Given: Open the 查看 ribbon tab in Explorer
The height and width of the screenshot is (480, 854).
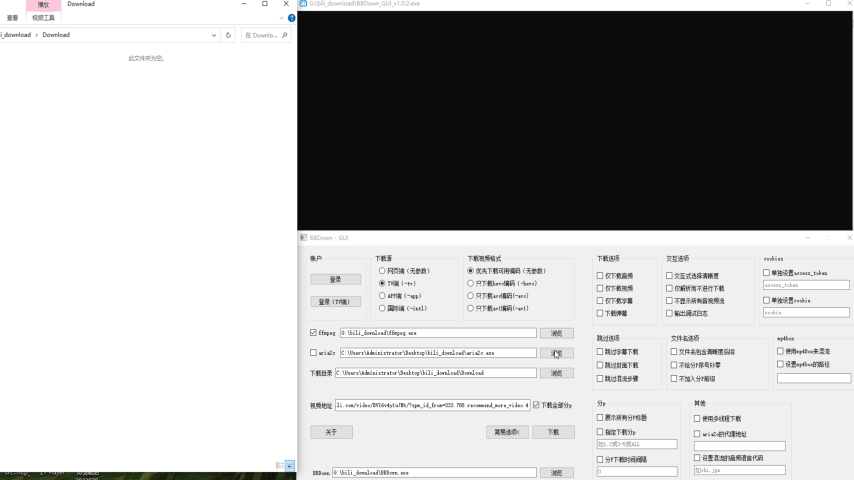Looking at the screenshot, I should 13,18.
